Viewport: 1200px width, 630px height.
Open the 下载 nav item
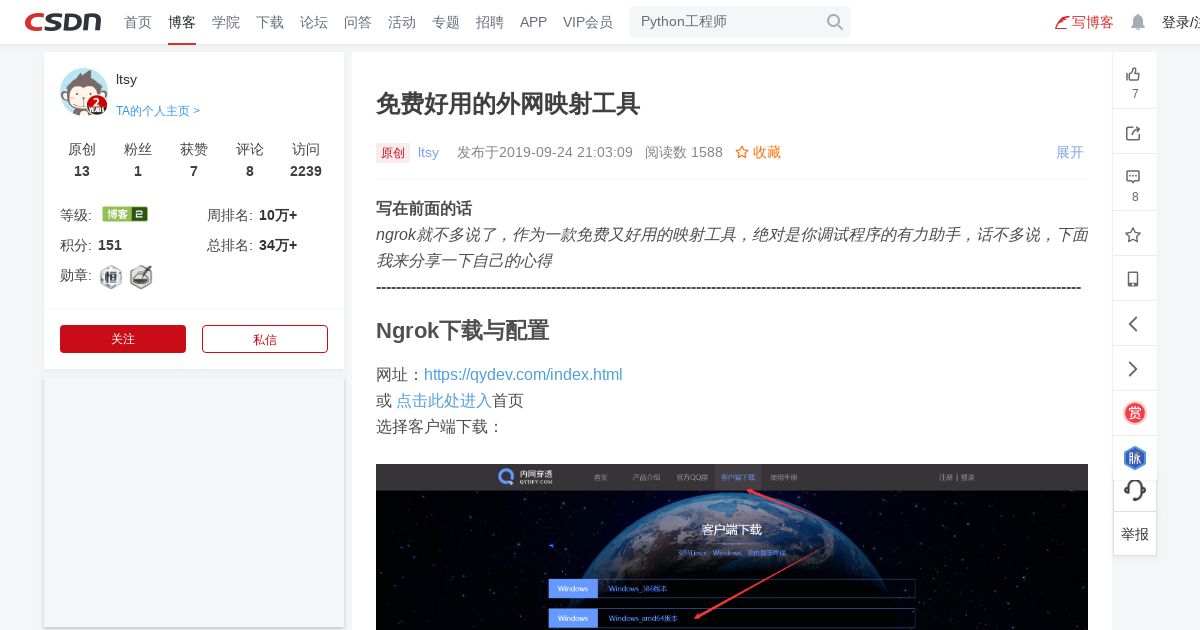[x=270, y=22]
